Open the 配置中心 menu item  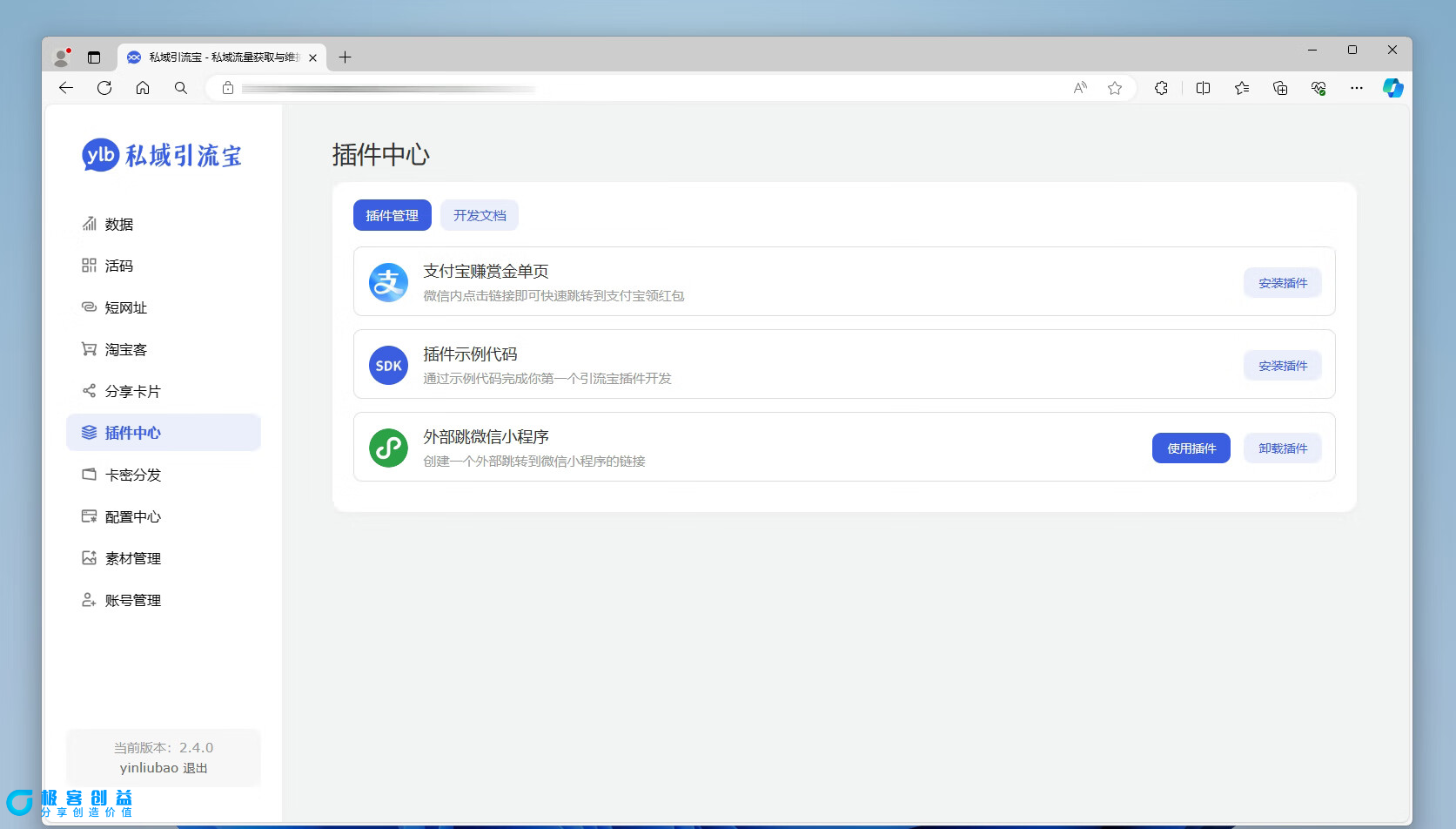tap(132, 516)
